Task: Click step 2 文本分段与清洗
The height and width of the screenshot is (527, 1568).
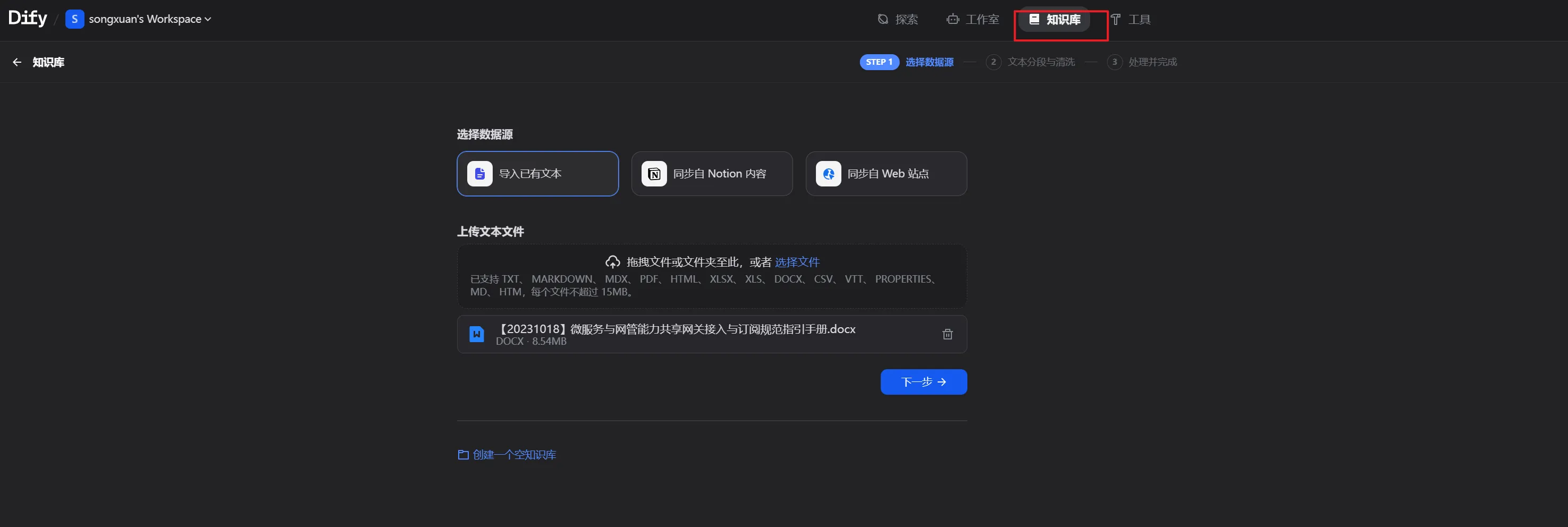Action: coord(1031,62)
